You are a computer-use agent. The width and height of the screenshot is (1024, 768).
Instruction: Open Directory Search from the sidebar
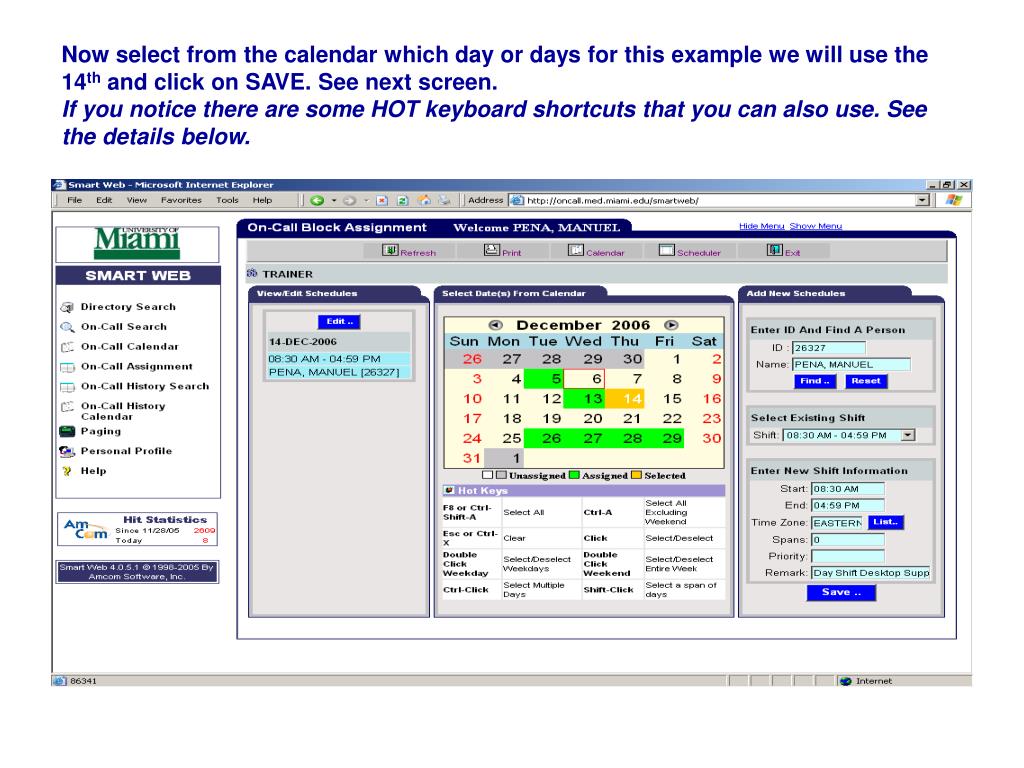point(128,307)
